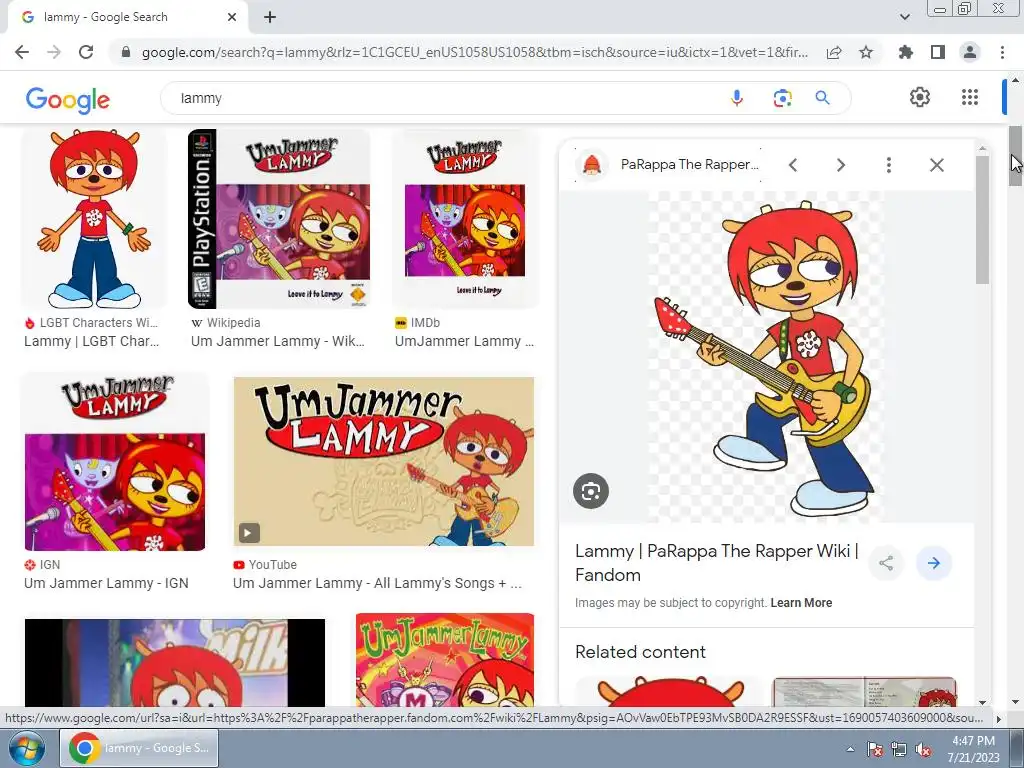Open Chrome extensions puzzle icon
The width and height of the screenshot is (1024, 768).
pyautogui.click(x=906, y=52)
